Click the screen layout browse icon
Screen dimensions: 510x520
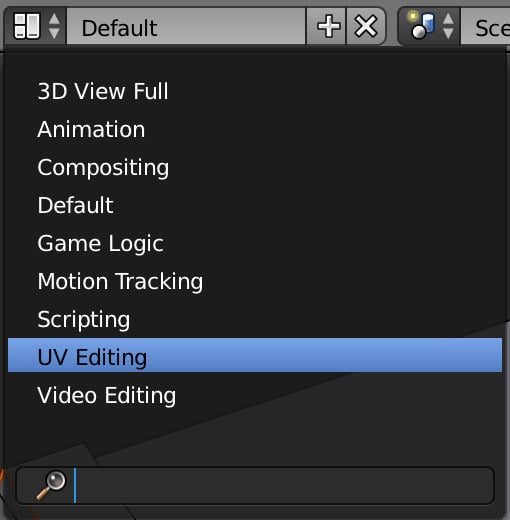coord(27,26)
